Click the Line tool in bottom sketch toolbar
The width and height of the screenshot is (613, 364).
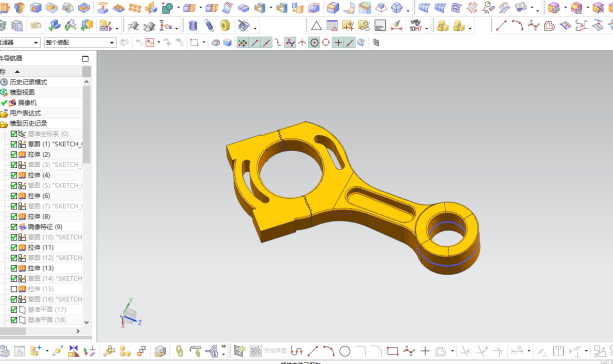(312, 351)
